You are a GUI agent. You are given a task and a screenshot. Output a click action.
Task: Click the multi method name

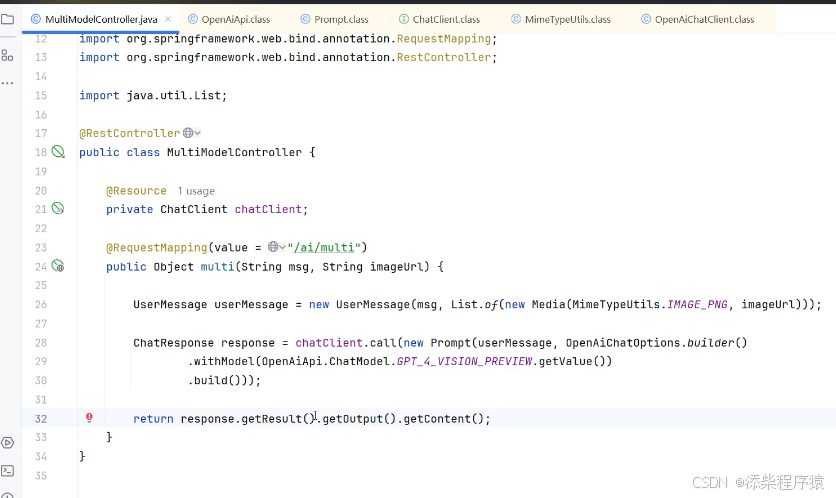pos(218,267)
